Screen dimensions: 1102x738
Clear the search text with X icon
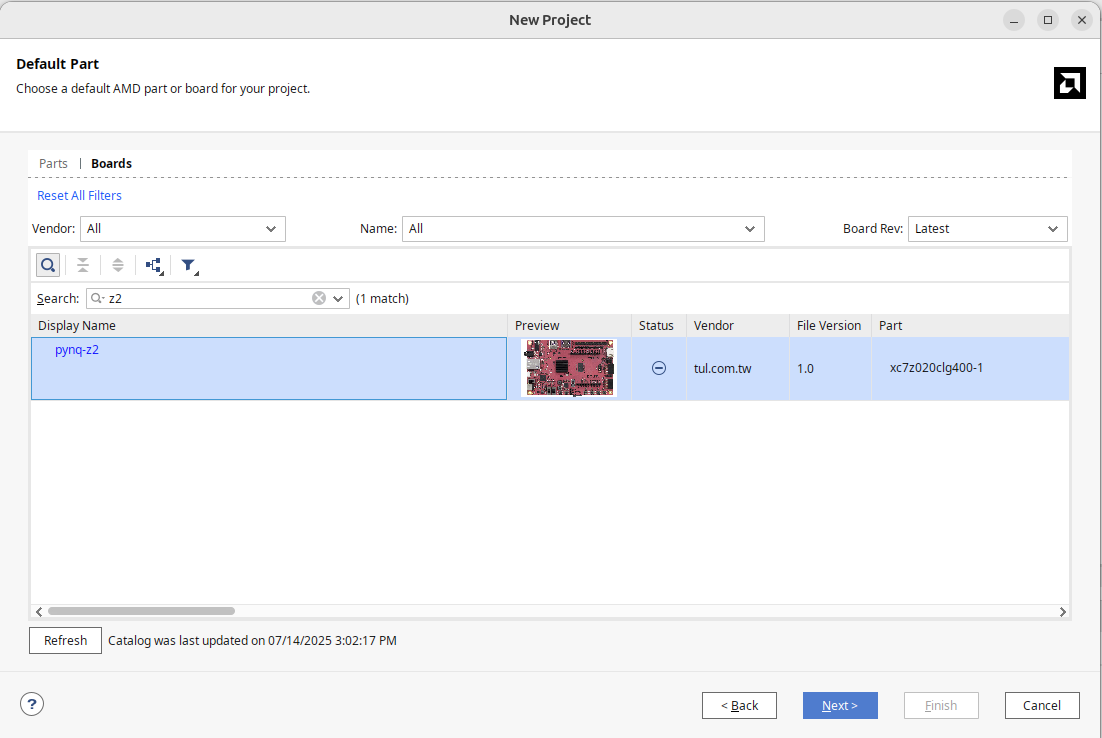tap(319, 298)
